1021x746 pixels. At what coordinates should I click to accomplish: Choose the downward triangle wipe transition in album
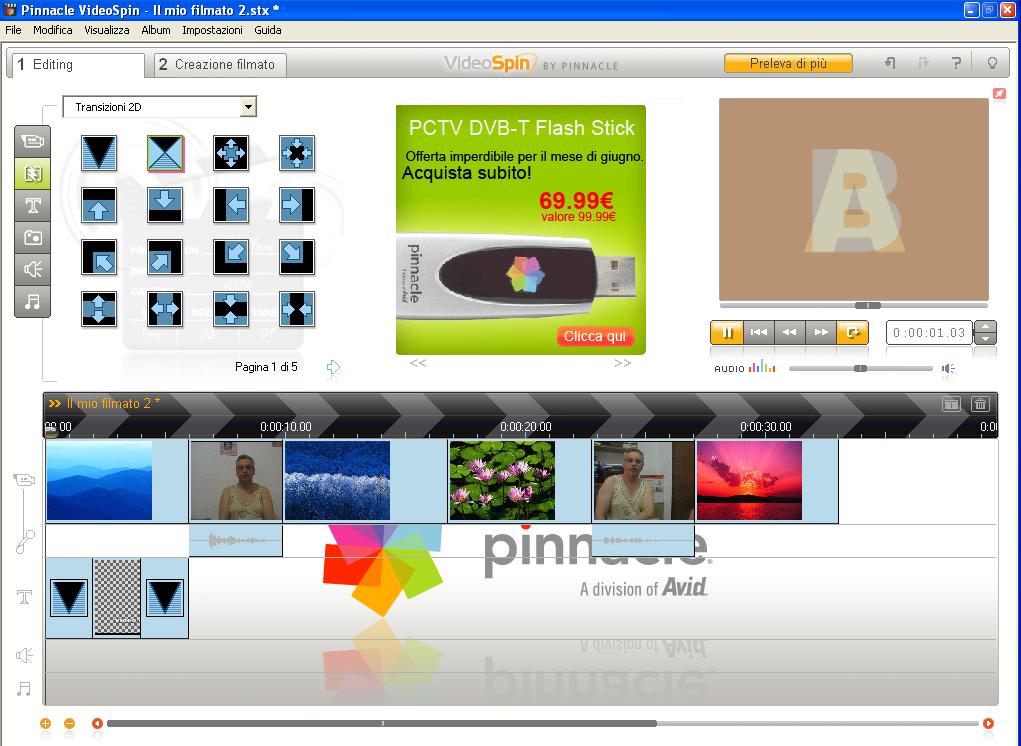[x=99, y=153]
